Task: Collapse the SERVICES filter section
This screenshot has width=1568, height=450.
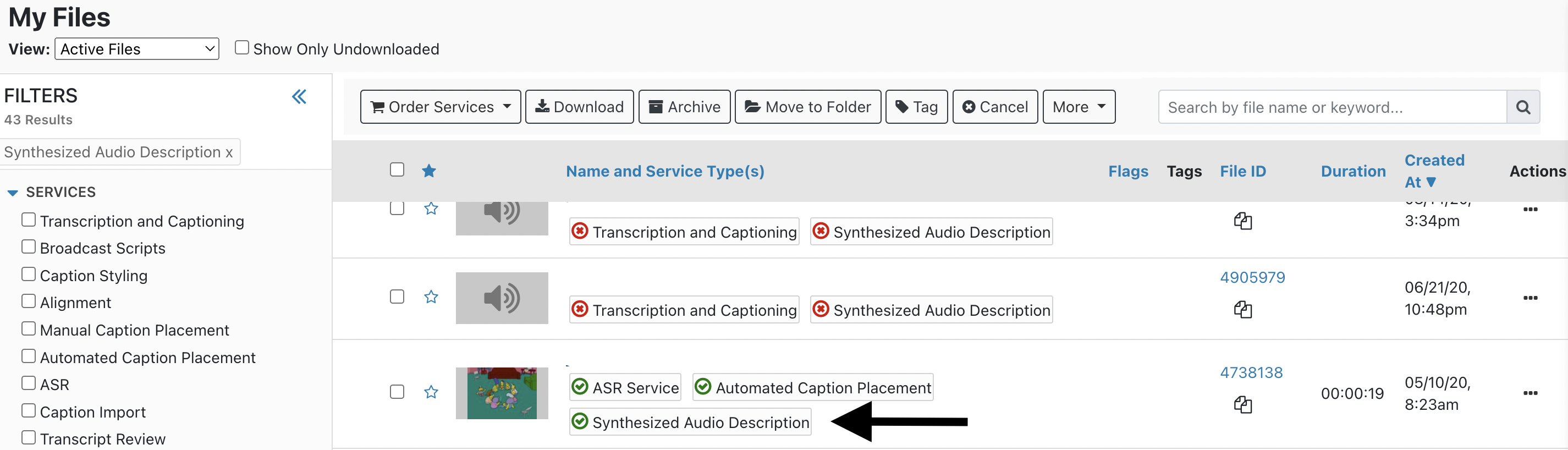Action: [x=13, y=193]
